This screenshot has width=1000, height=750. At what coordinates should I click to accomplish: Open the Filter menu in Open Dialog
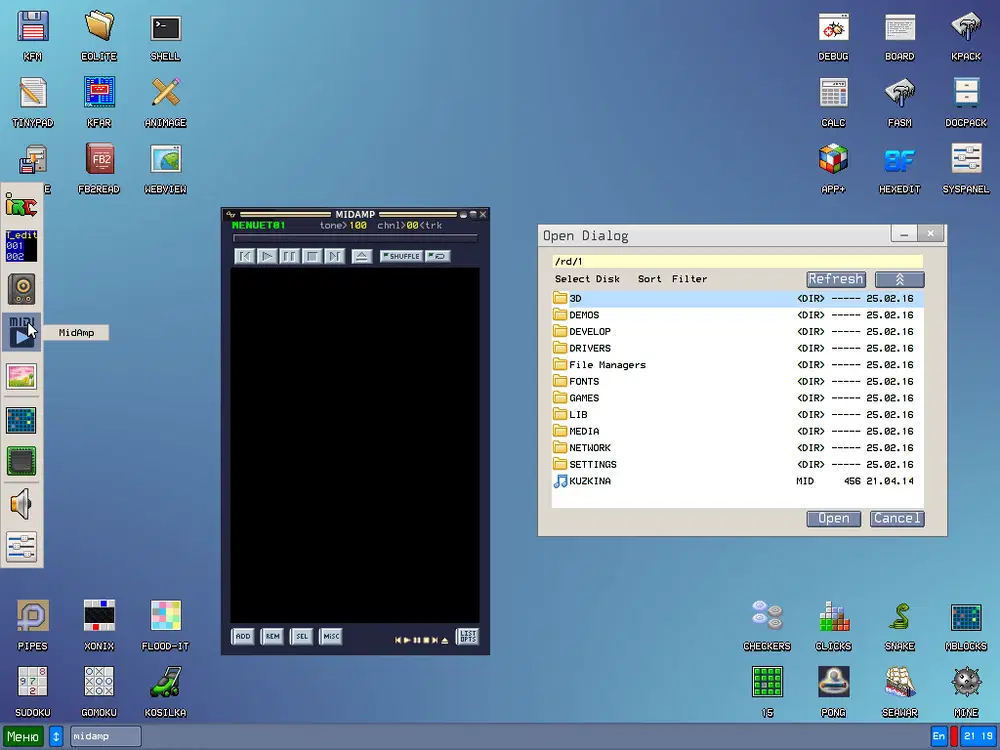[x=689, y=279]
